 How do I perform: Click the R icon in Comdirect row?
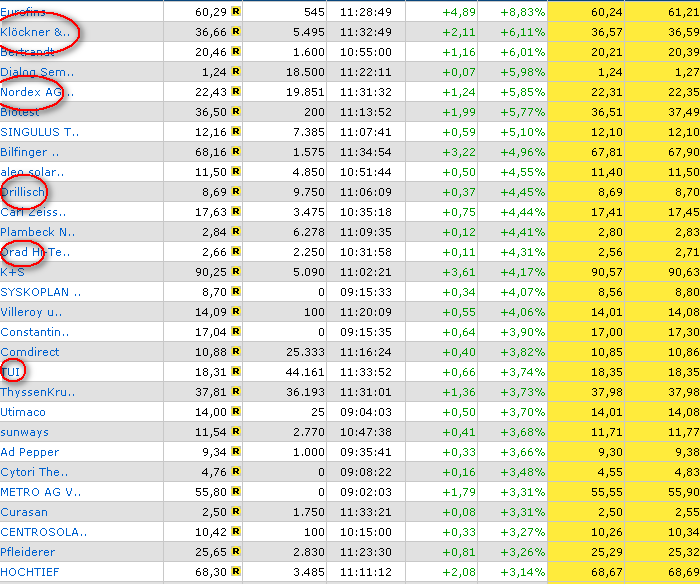(x=236, y=352)
